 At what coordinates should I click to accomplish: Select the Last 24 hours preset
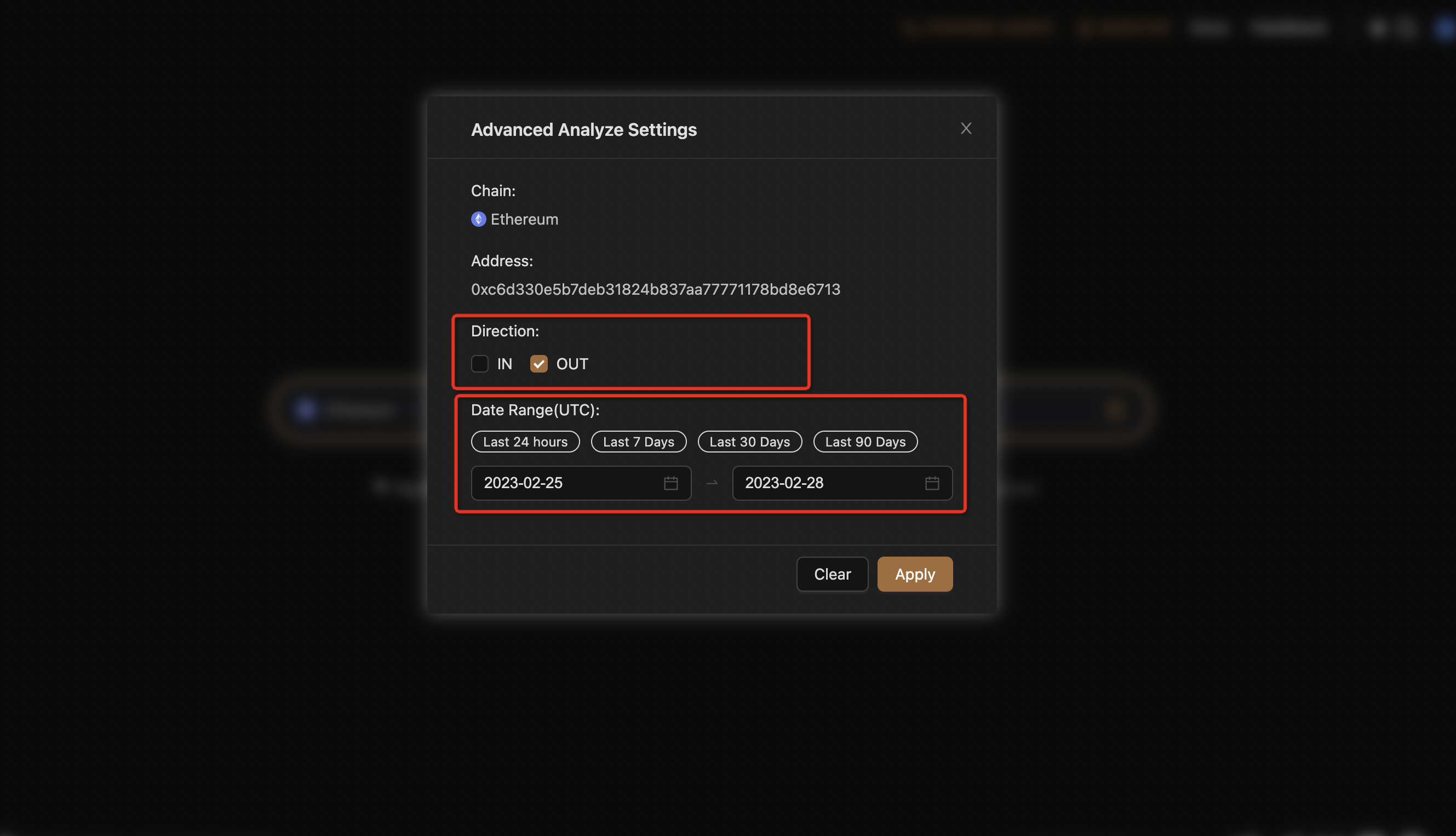pos(525,442)
